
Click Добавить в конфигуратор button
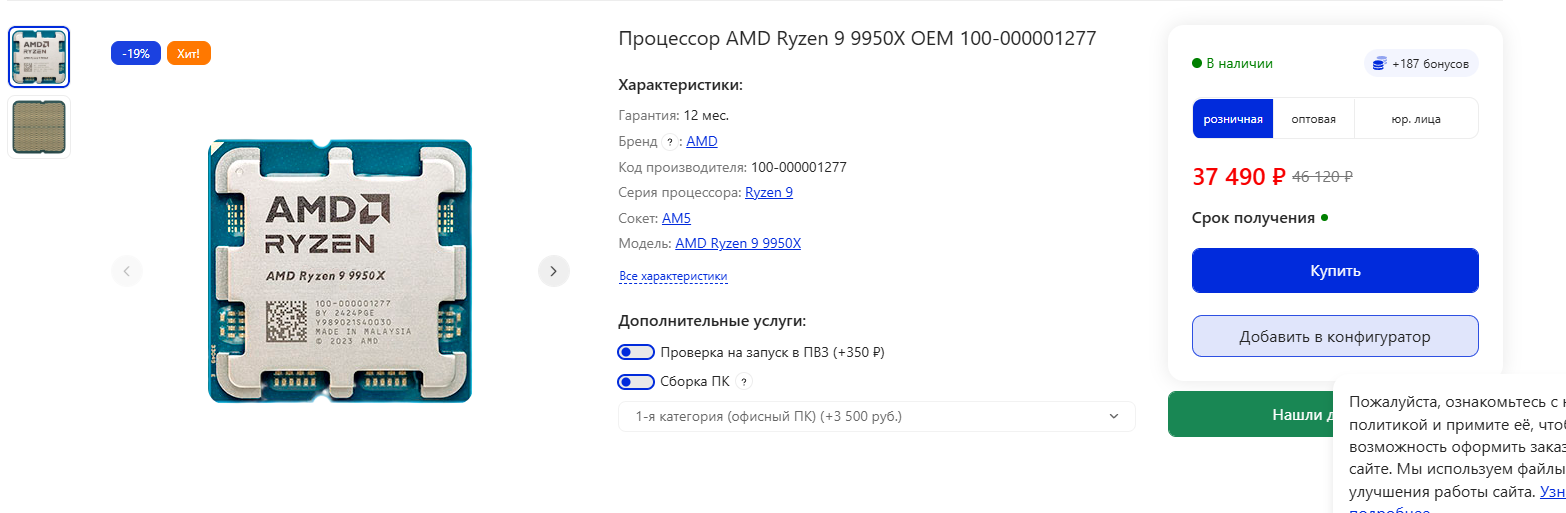click(1335, 336)
